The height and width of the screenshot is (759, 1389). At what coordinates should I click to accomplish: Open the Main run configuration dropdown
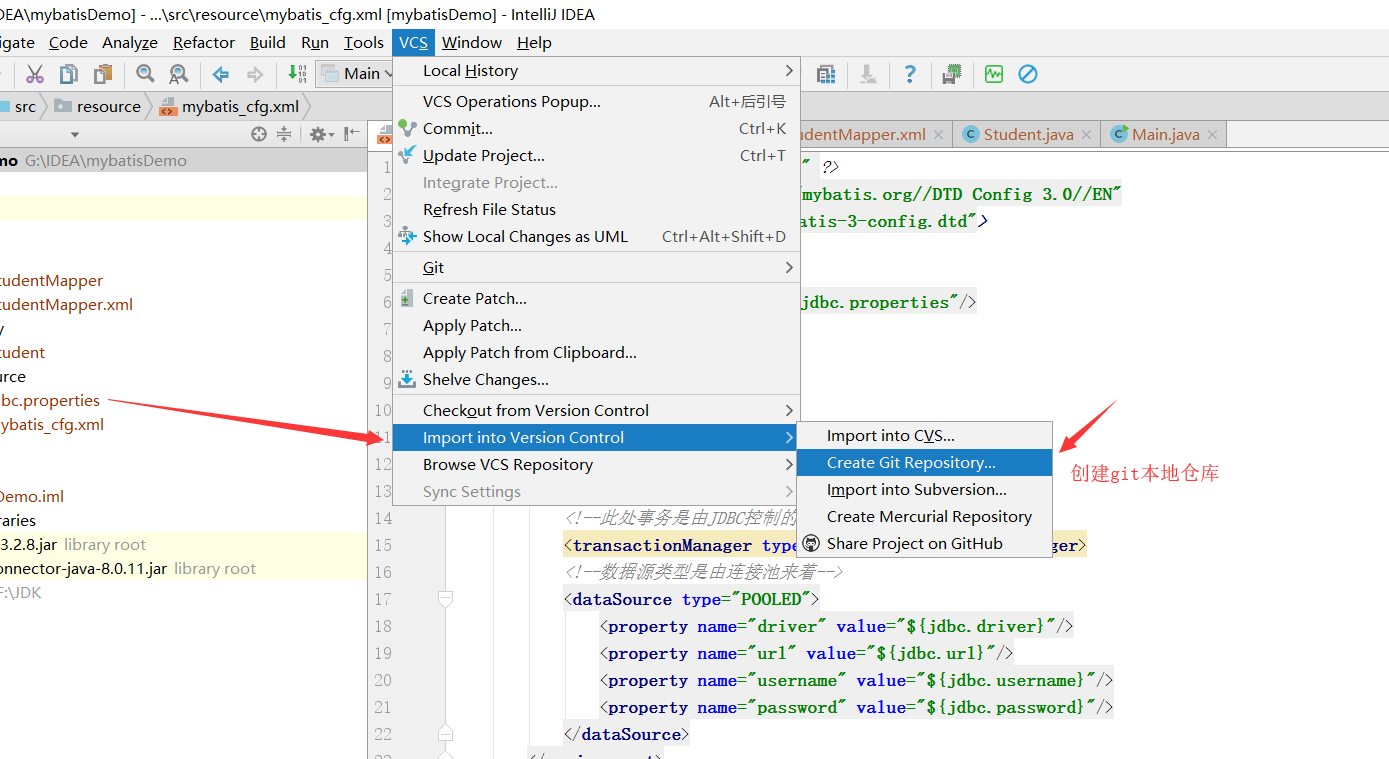coord(356,73)
